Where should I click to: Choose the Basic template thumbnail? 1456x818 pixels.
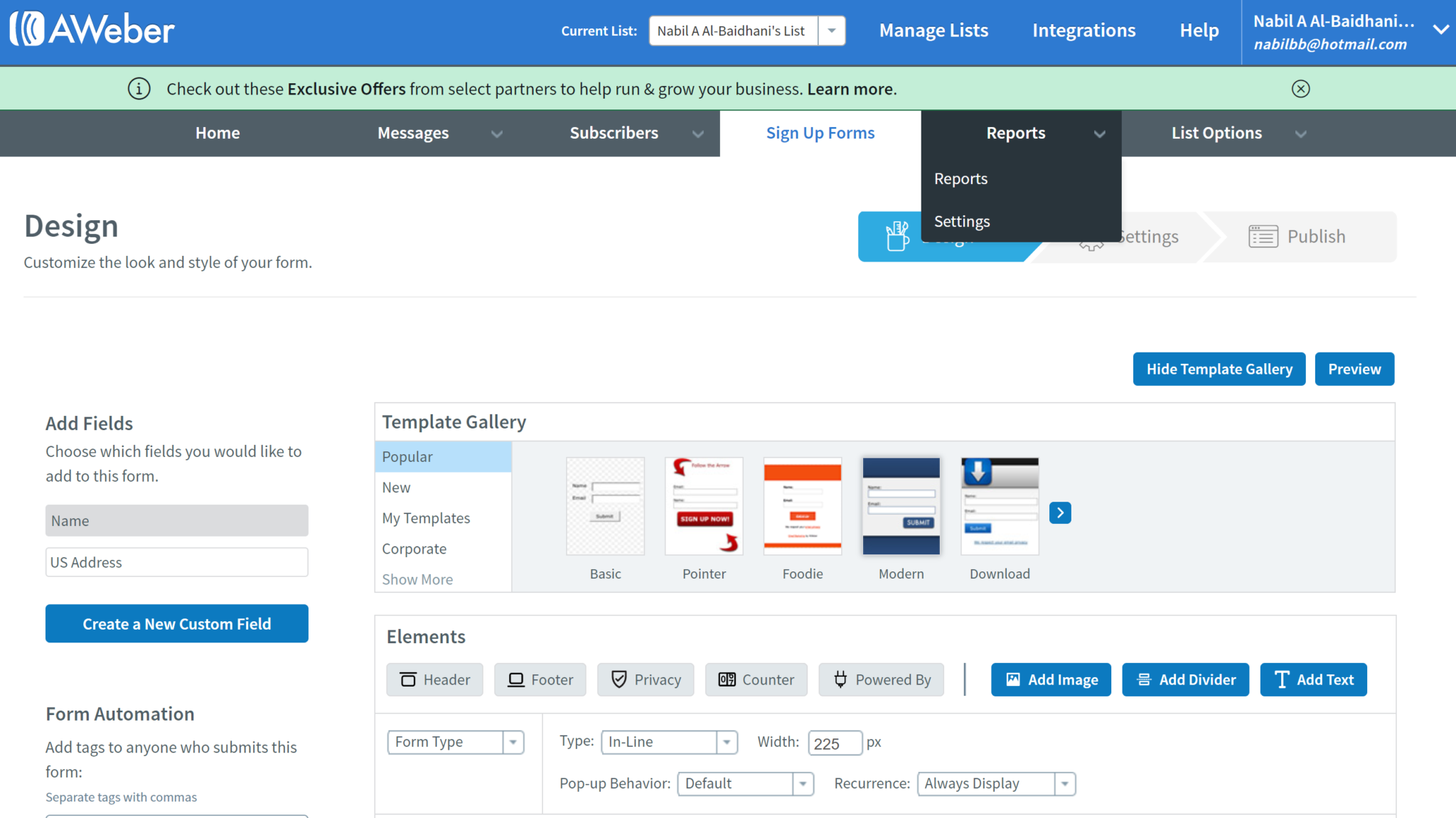605,506
